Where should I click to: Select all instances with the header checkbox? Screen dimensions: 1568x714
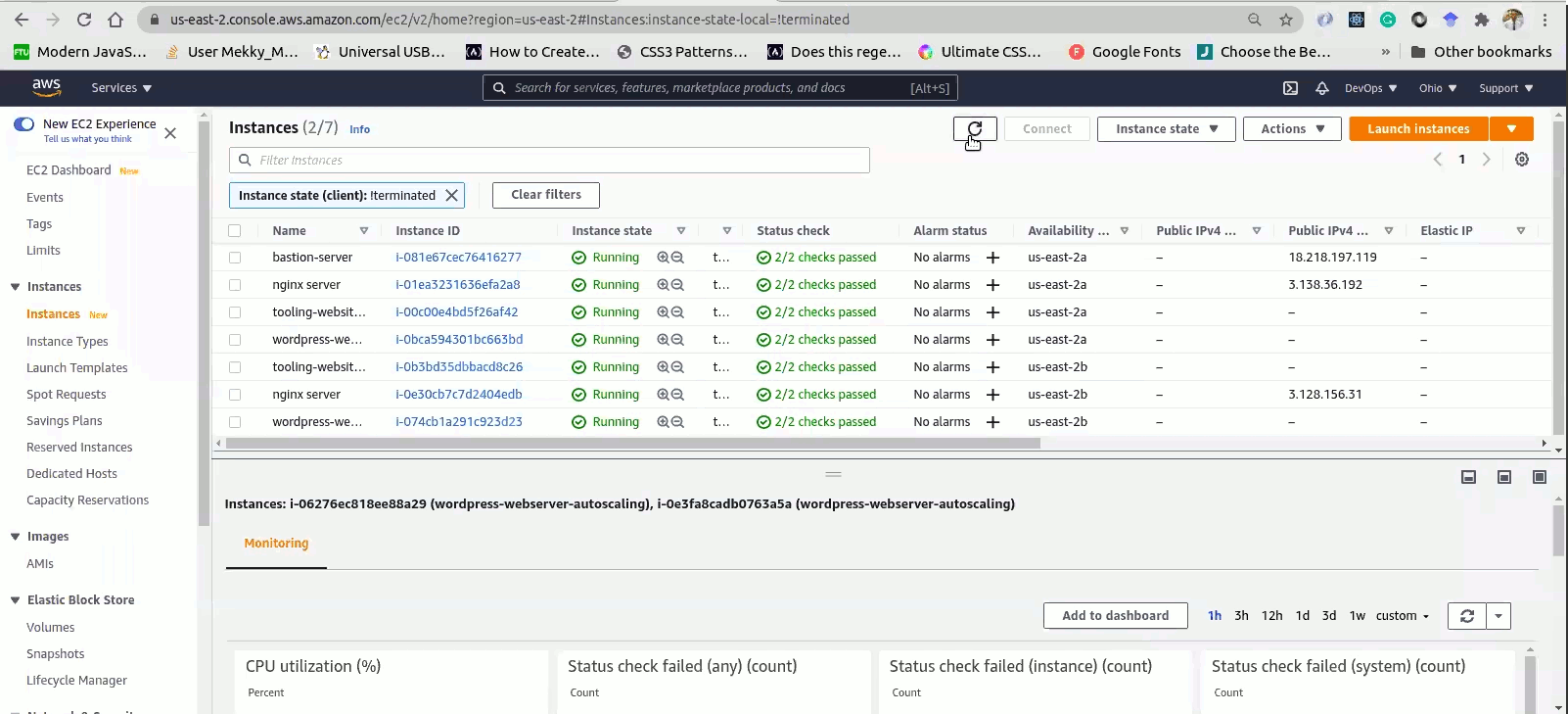point(235,230)
